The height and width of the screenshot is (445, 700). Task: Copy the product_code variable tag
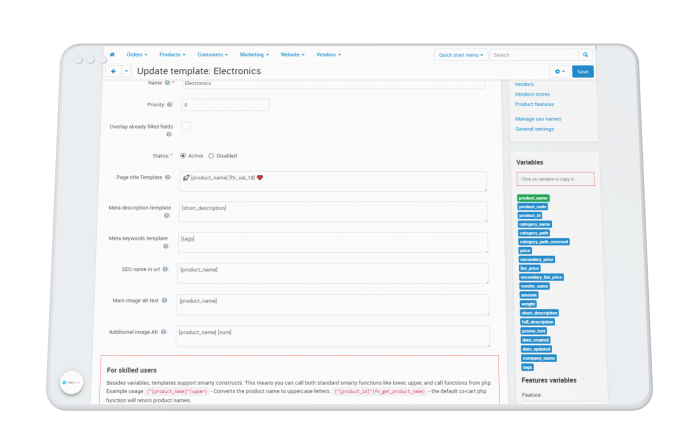click(x=533, y=207)
